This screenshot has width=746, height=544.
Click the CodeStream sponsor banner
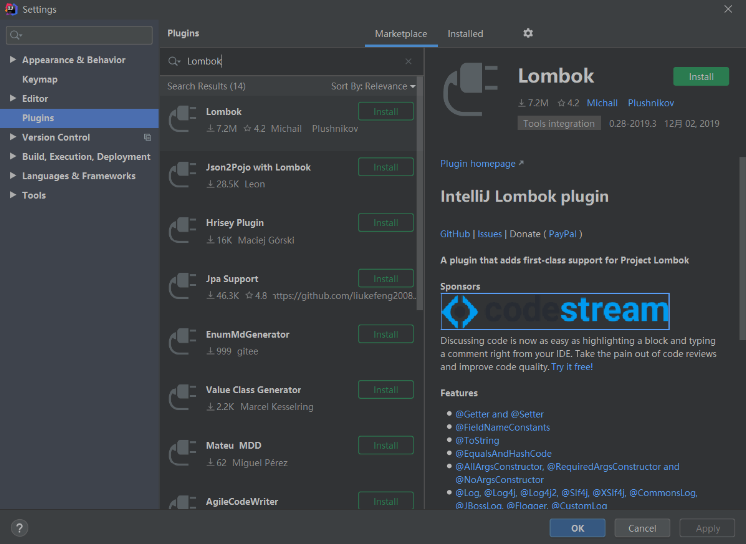555,311
